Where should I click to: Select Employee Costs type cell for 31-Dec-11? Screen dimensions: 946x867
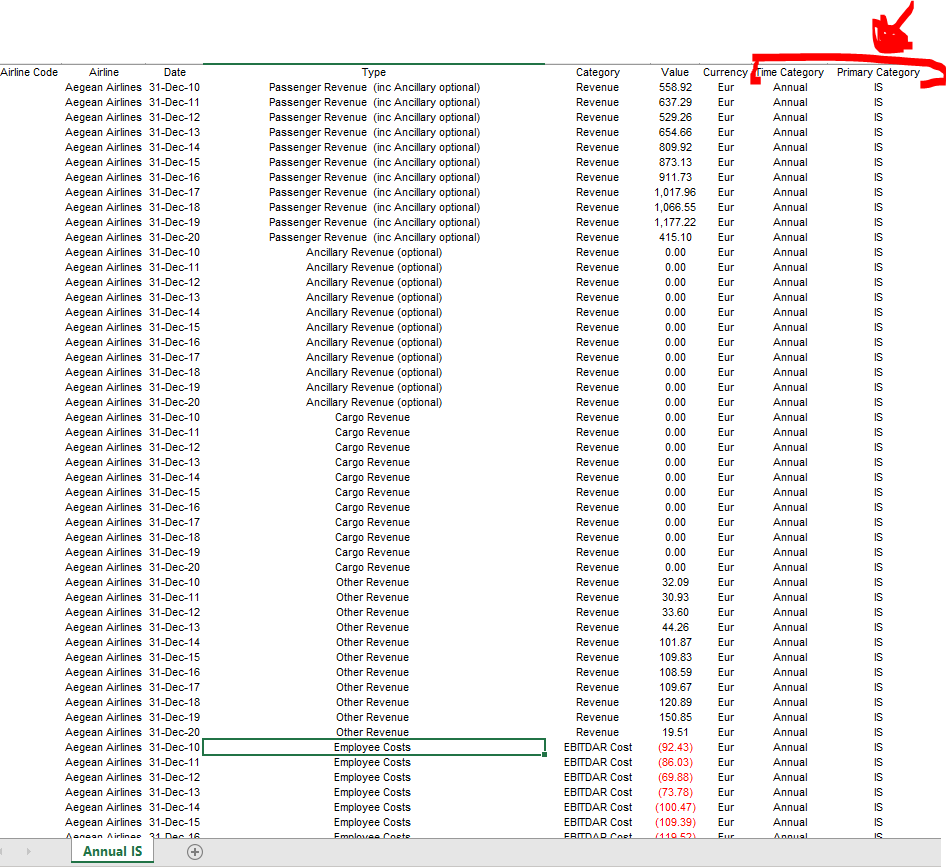point(374,763)
